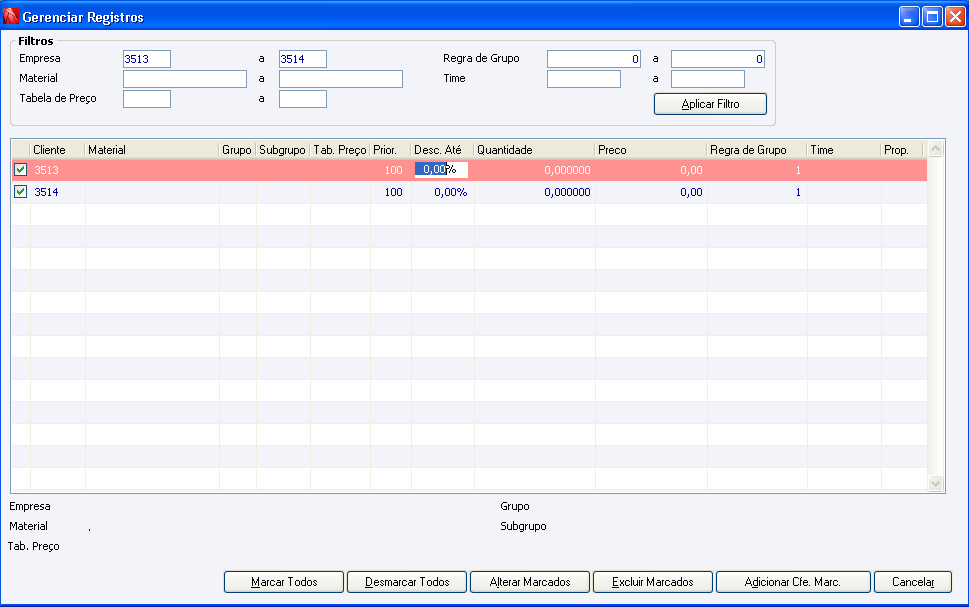Uncheck the checkbox for row 3513
Screen dimensions: 969x607
20,169
